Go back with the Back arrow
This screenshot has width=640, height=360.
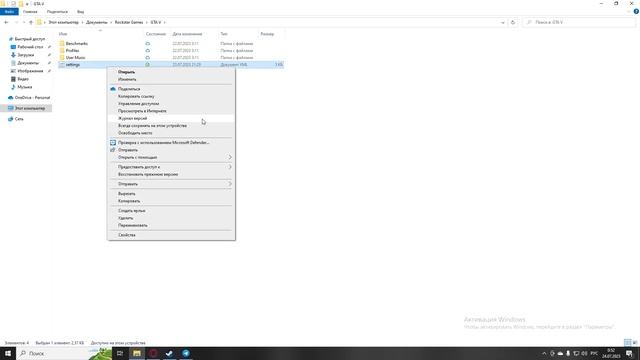[x=6, y=22]
